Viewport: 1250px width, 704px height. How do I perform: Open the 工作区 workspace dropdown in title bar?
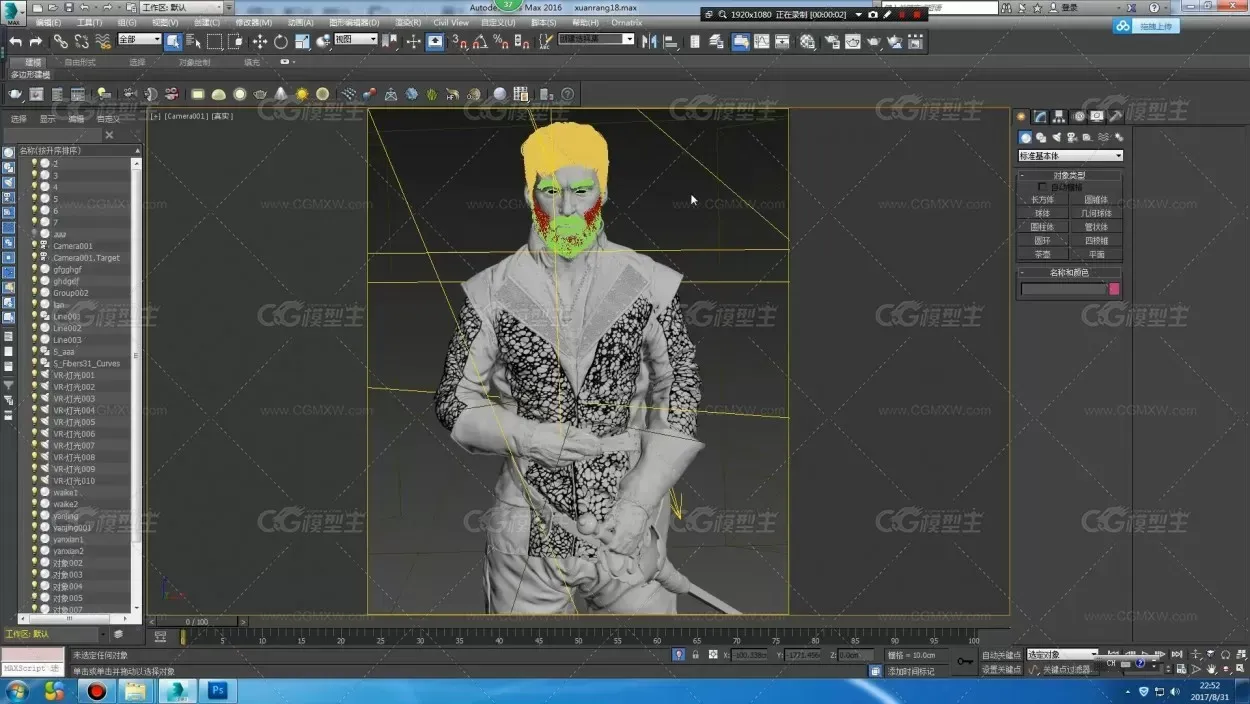click(x=180, y=7)
